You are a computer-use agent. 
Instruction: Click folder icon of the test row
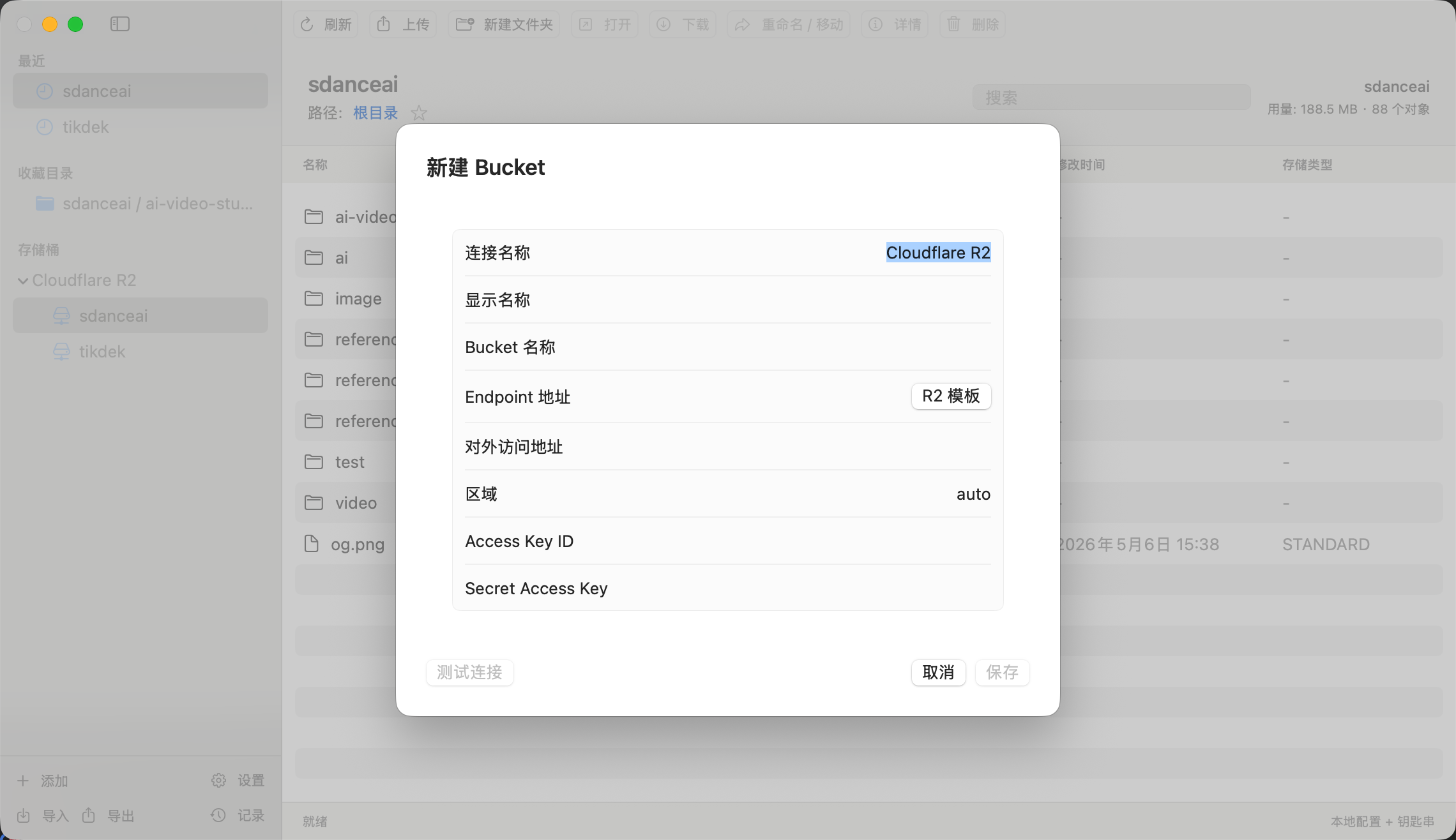pos(314,462)
